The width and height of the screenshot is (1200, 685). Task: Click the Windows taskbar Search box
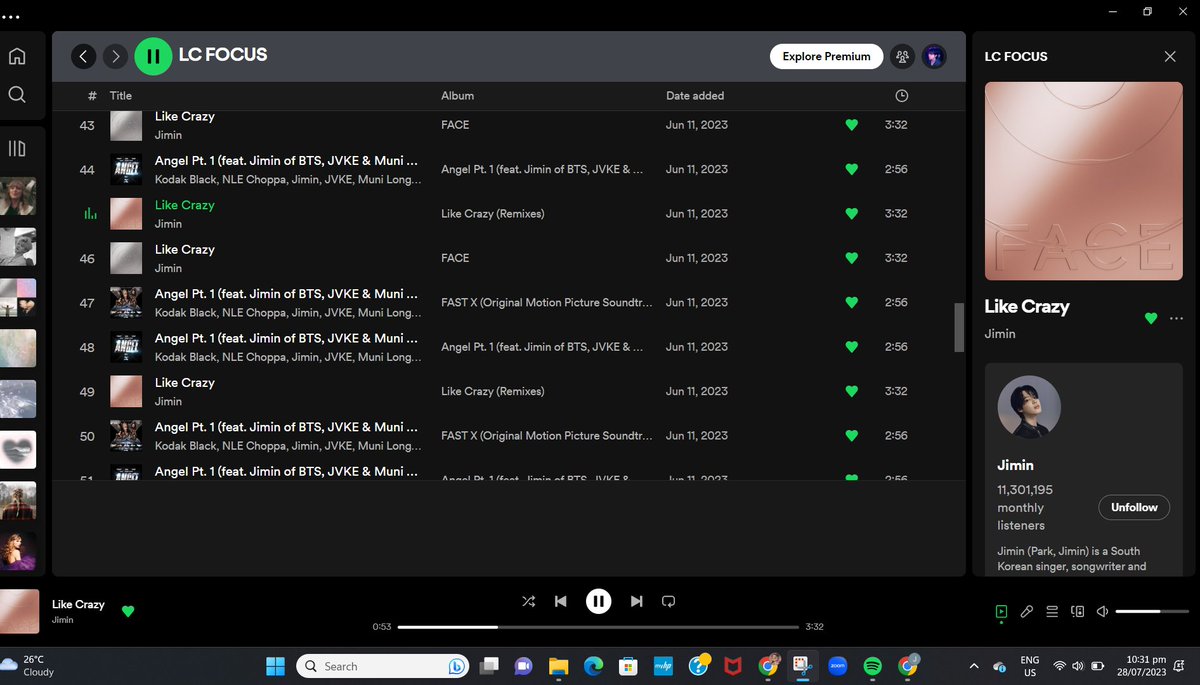(x=382, y=666)
